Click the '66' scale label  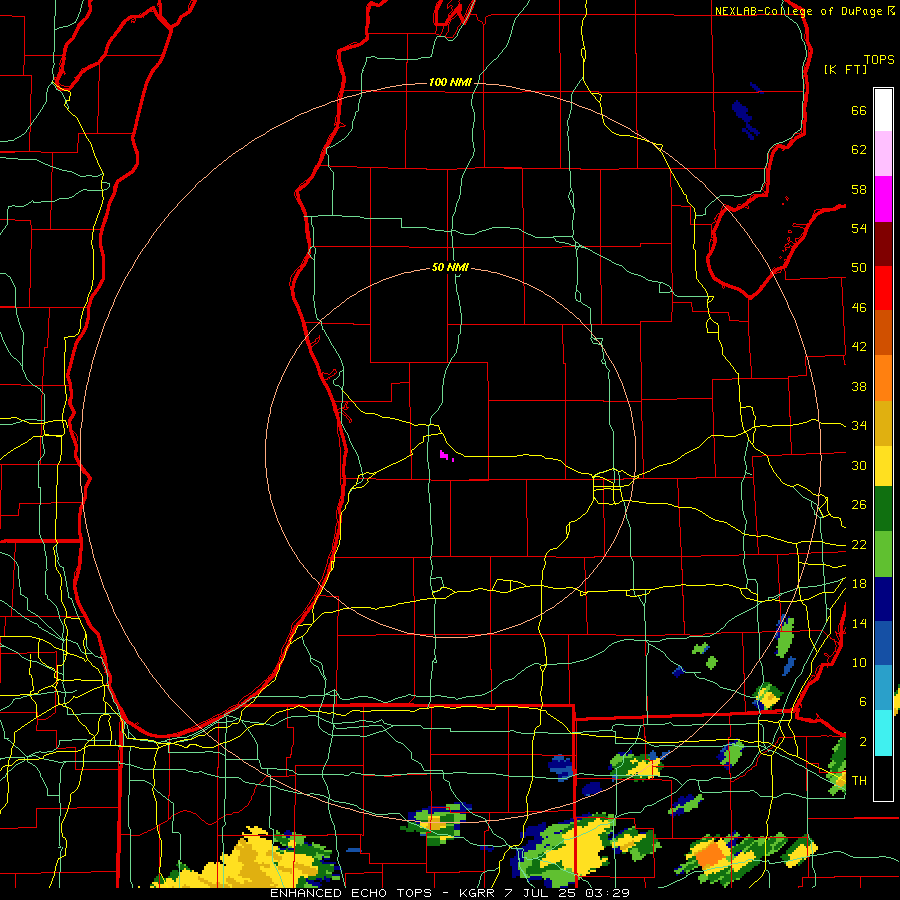(x=859, y=110)
